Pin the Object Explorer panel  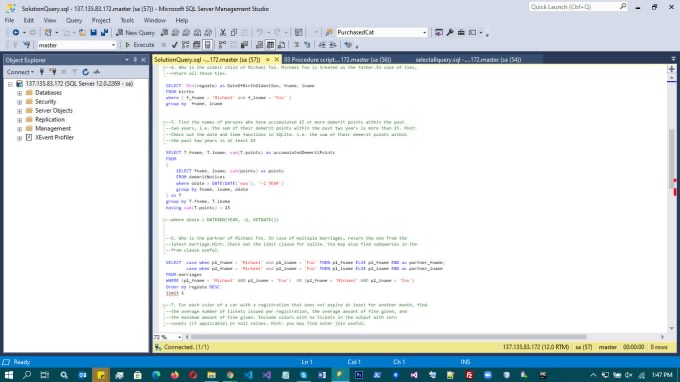pos(135,60)
